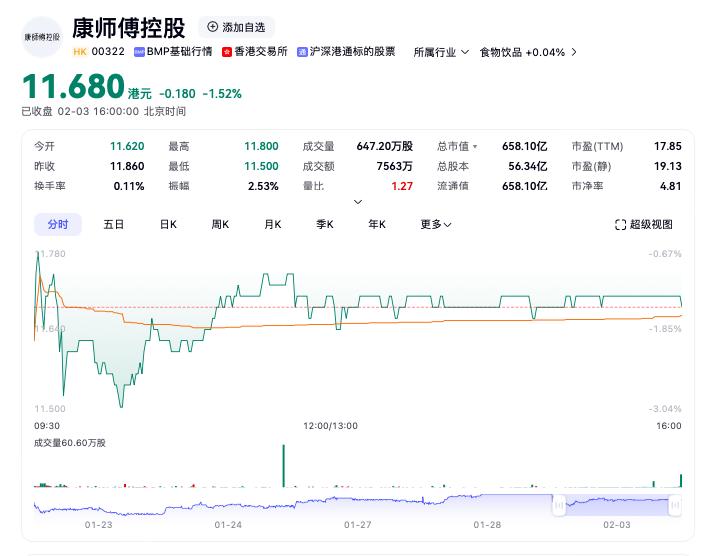Click the 最高 value 11.800
Screen dimensions: 703x556
coord(261,146)
